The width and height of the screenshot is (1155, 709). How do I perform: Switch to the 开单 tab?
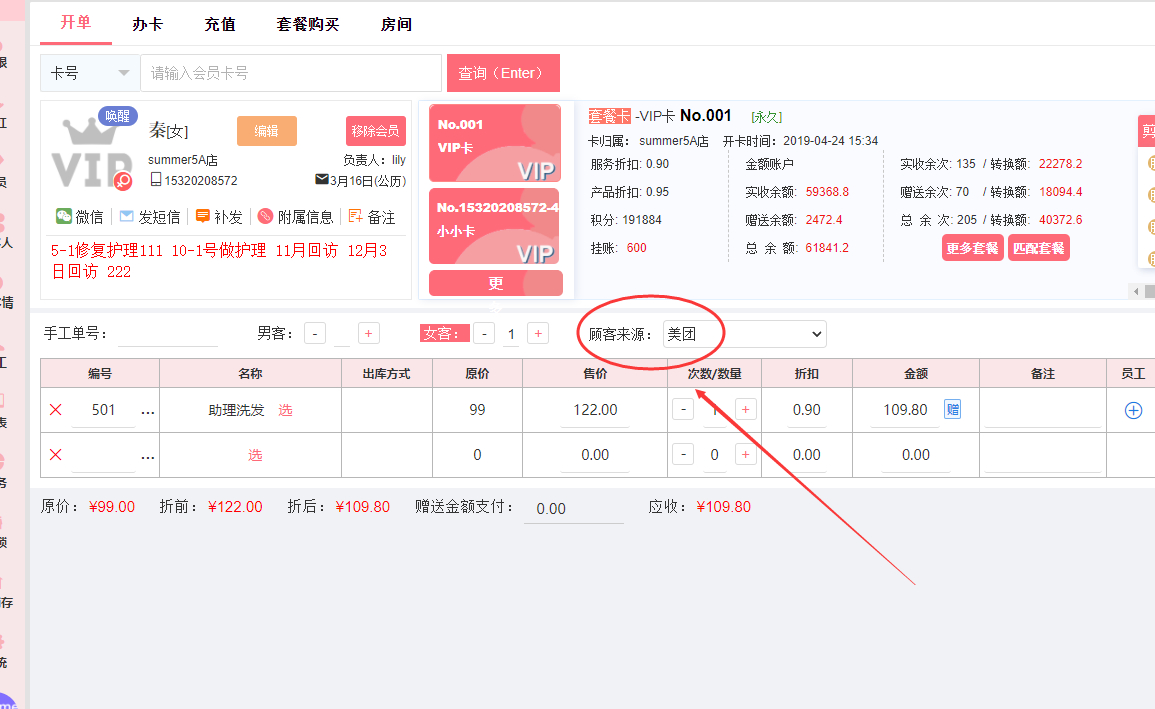click(75, 23)
